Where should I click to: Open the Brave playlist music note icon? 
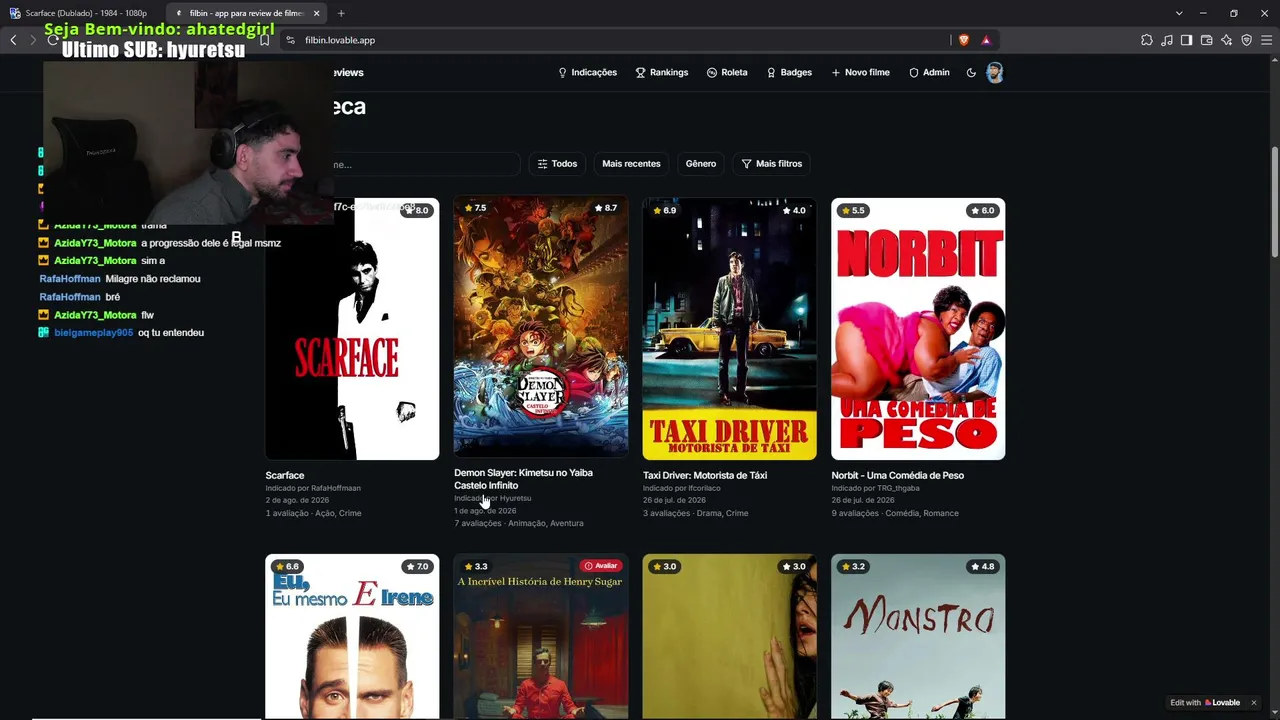[x=1166, y=40]
